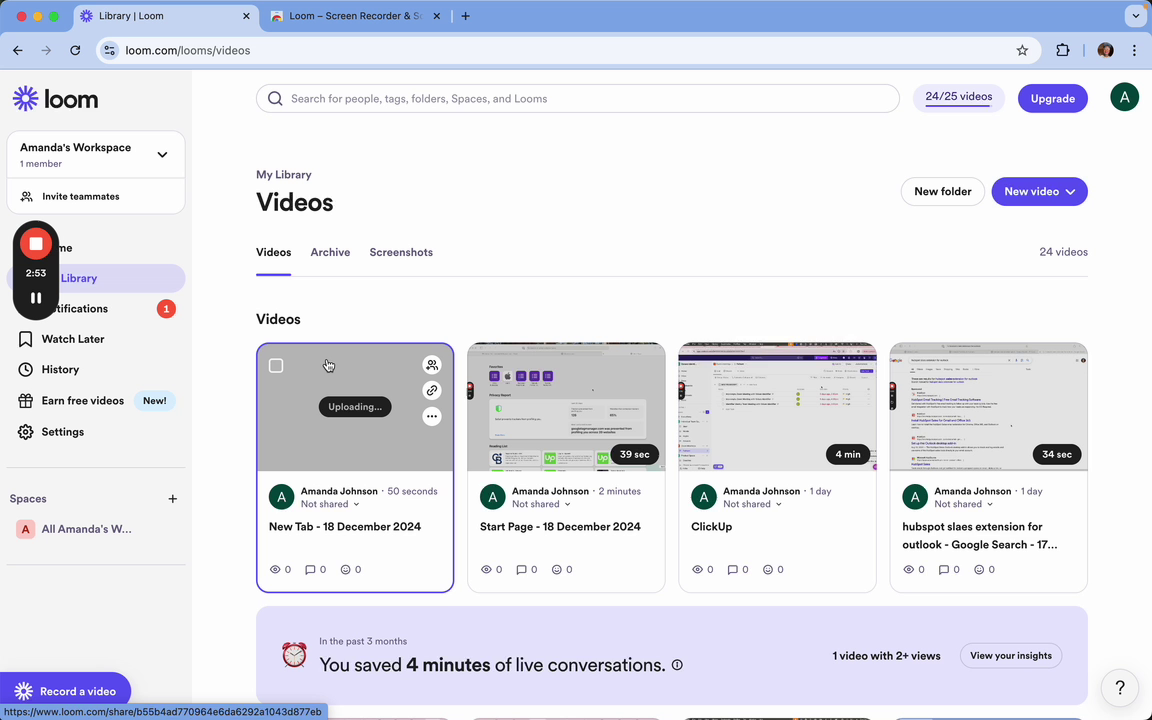Image resolution: width=1152 pixels, height=720 pixels.
Task: Open the New video dropdown
Action: pos(1039,192)
